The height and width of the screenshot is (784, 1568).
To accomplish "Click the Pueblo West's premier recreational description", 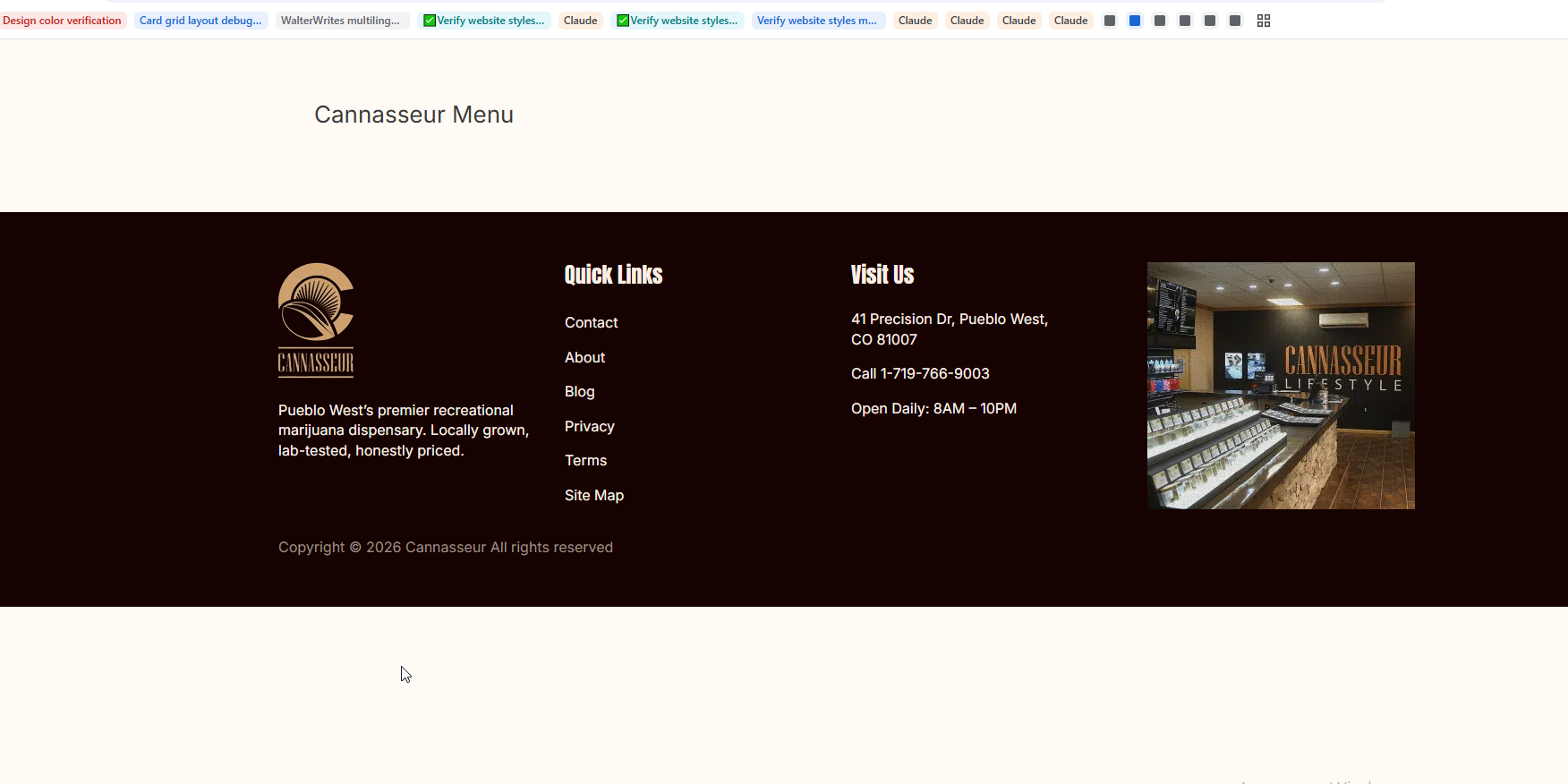I will [404, 430].
